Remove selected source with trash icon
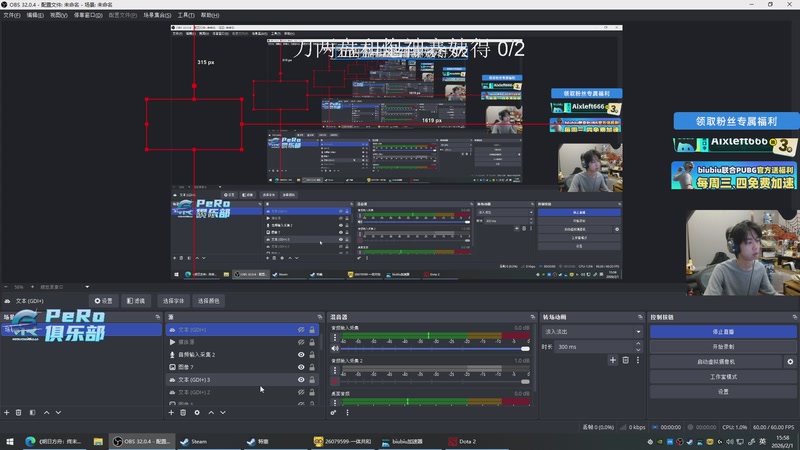800x450 pixels. [x=183, y=412]
